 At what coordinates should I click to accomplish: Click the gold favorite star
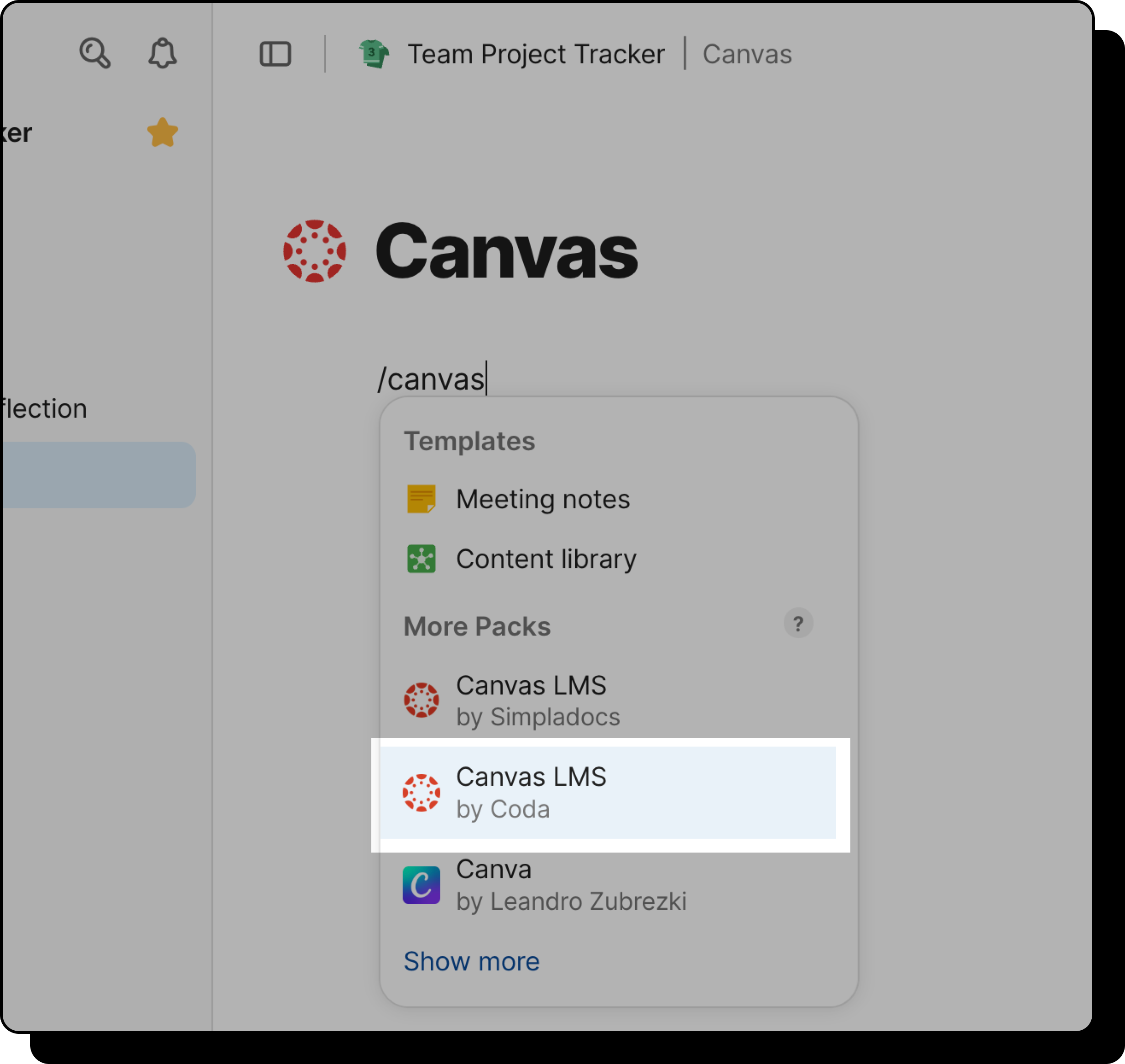click(163, 132)
